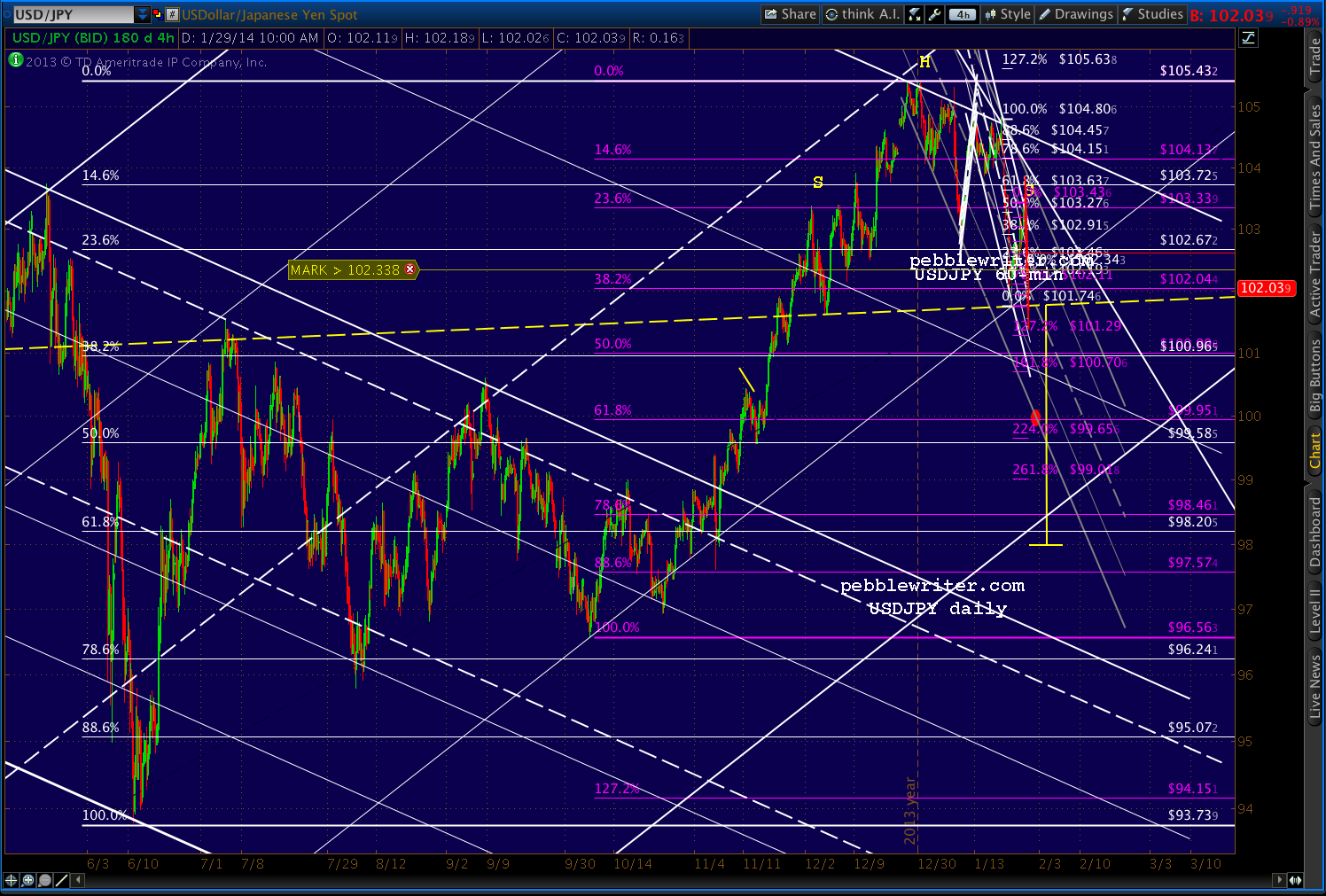Click the 'L: 102.026' low value
The width and height of the screenshot is (1326, 896).
click(515, 38)
